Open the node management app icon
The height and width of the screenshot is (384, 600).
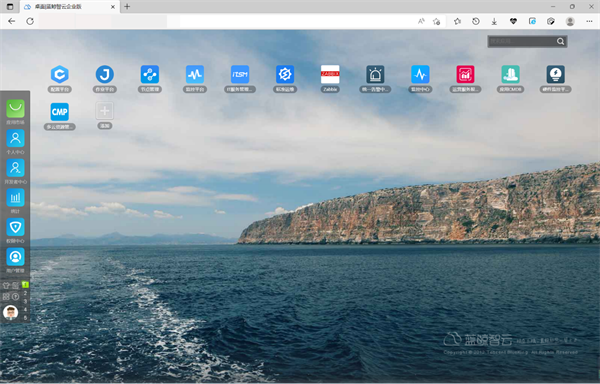(x=150, y=75)
